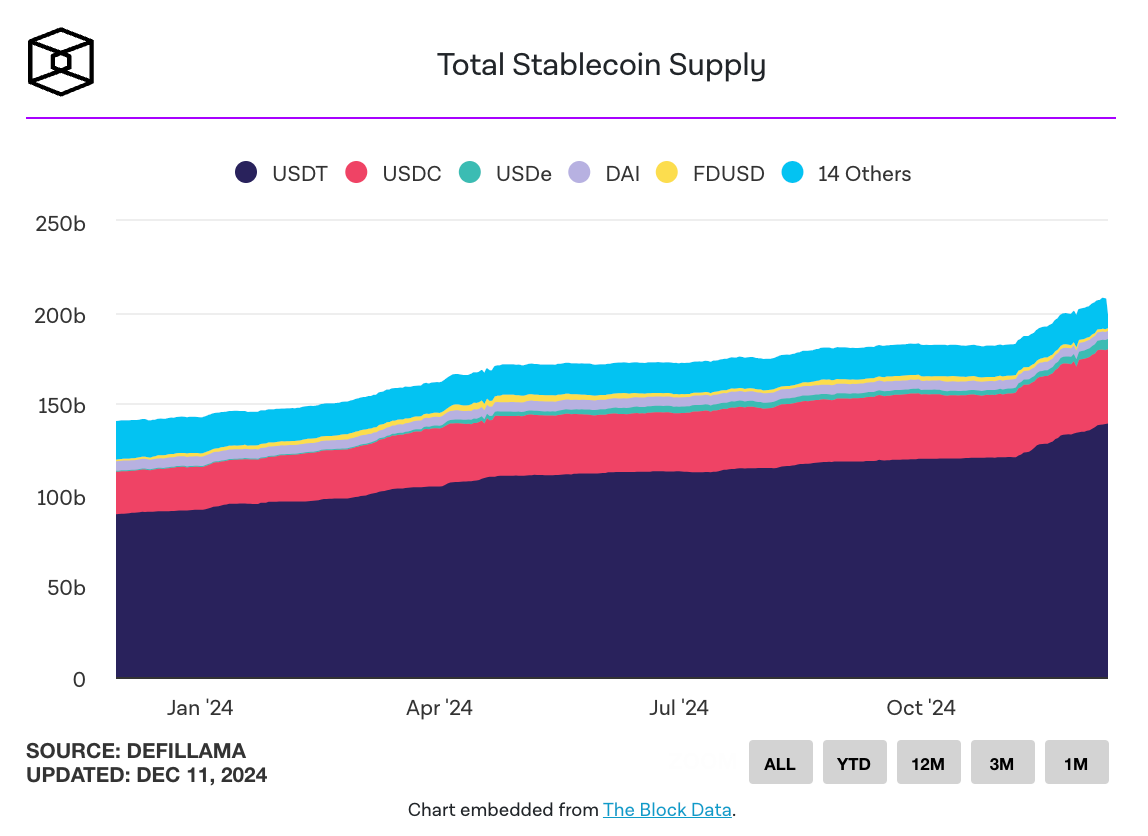Toggle the USDC series visibility

coord(393,173)
